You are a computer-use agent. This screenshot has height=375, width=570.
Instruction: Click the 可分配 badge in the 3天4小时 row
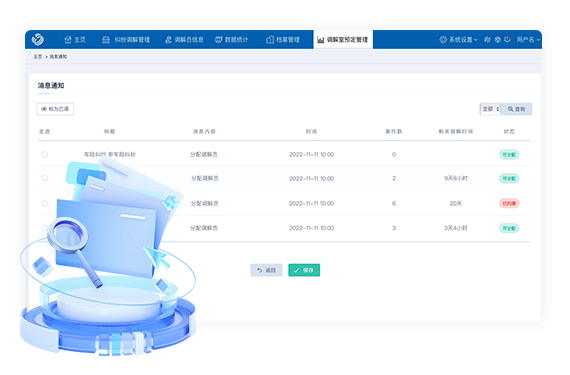click(509, 228)
